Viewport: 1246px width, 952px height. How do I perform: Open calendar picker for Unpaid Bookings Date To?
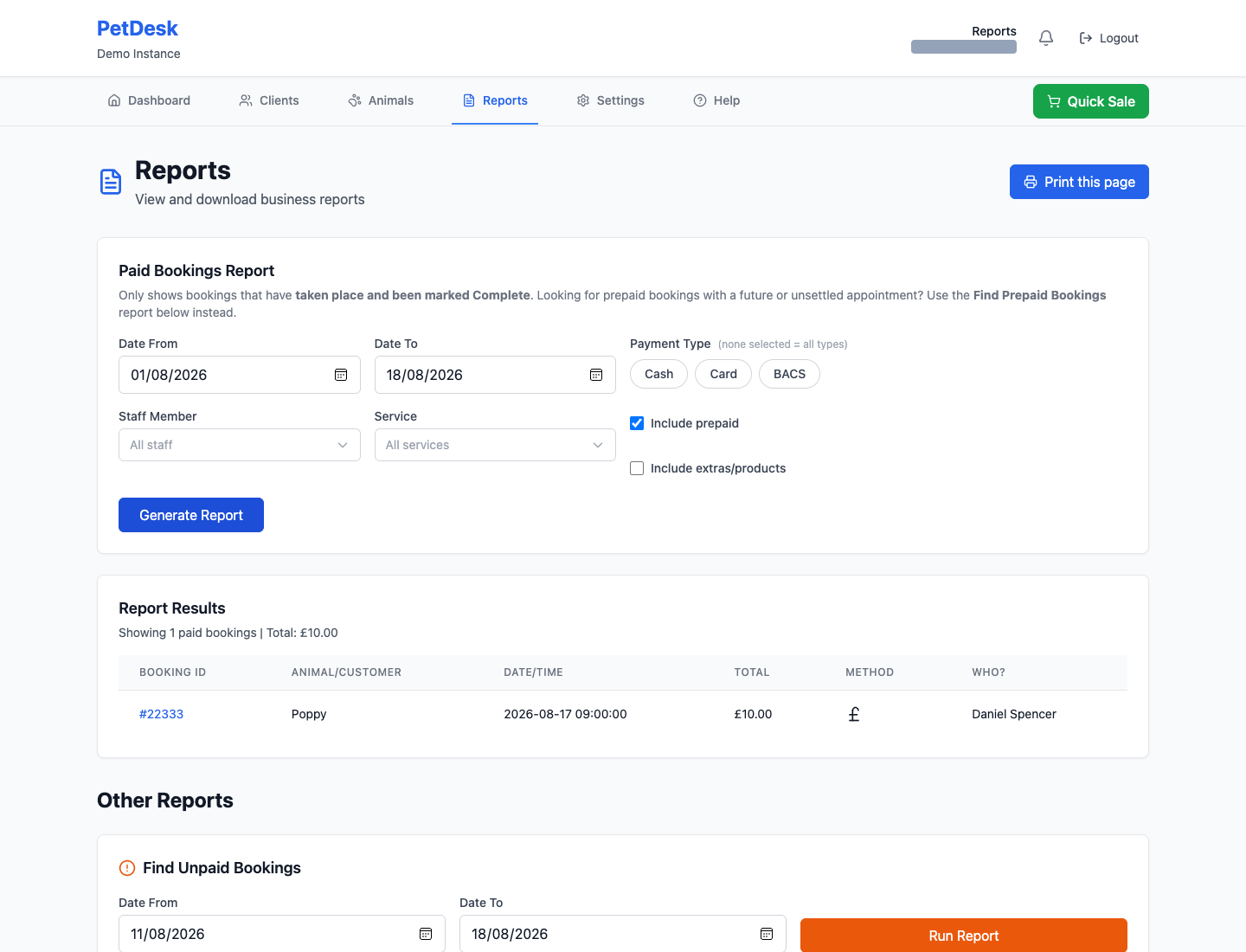767,934
